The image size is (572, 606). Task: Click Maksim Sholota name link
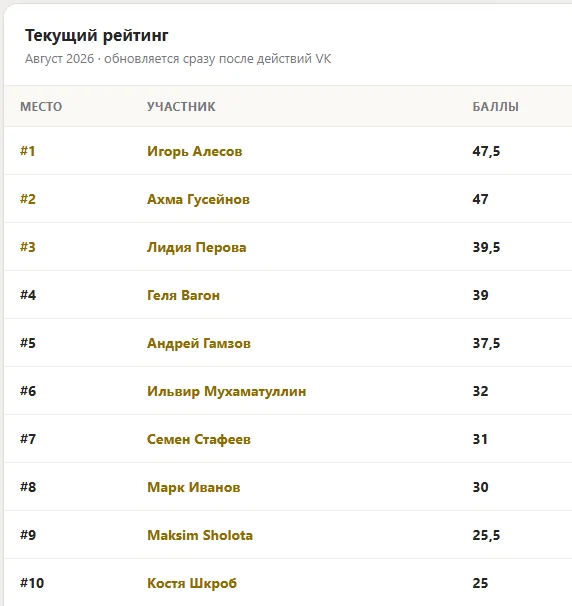[200, 535]
